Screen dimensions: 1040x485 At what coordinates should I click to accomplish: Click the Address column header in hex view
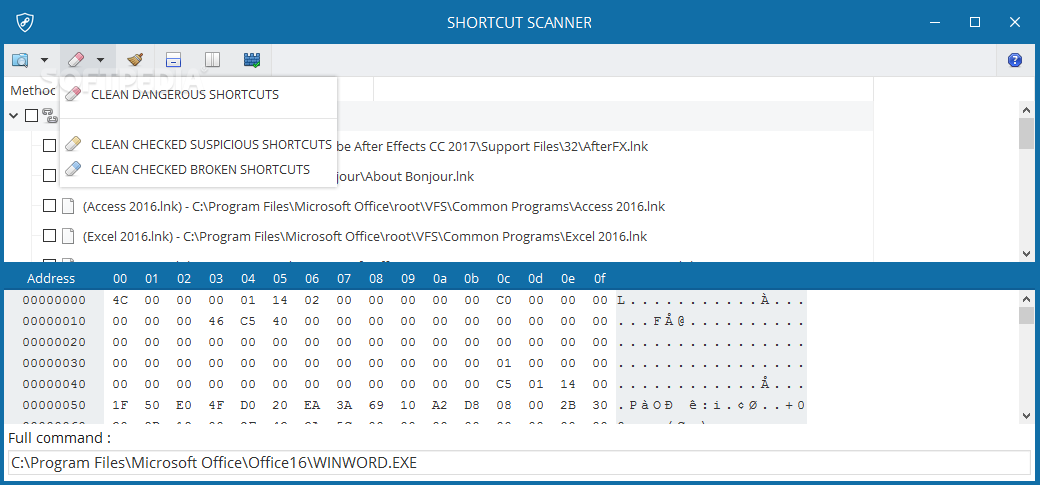51,278
